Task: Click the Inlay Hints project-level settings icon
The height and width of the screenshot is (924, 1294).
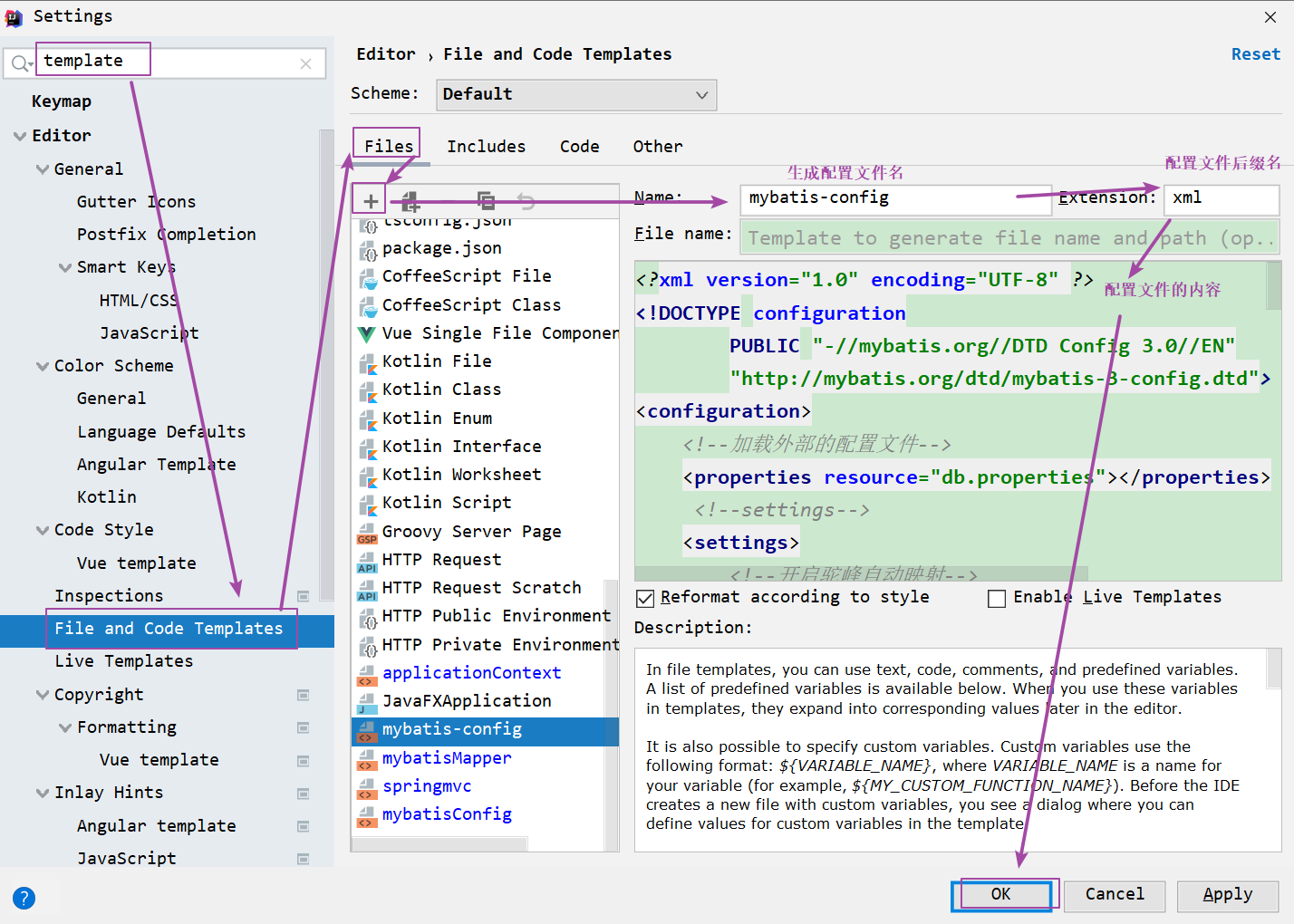Action: 304,794
